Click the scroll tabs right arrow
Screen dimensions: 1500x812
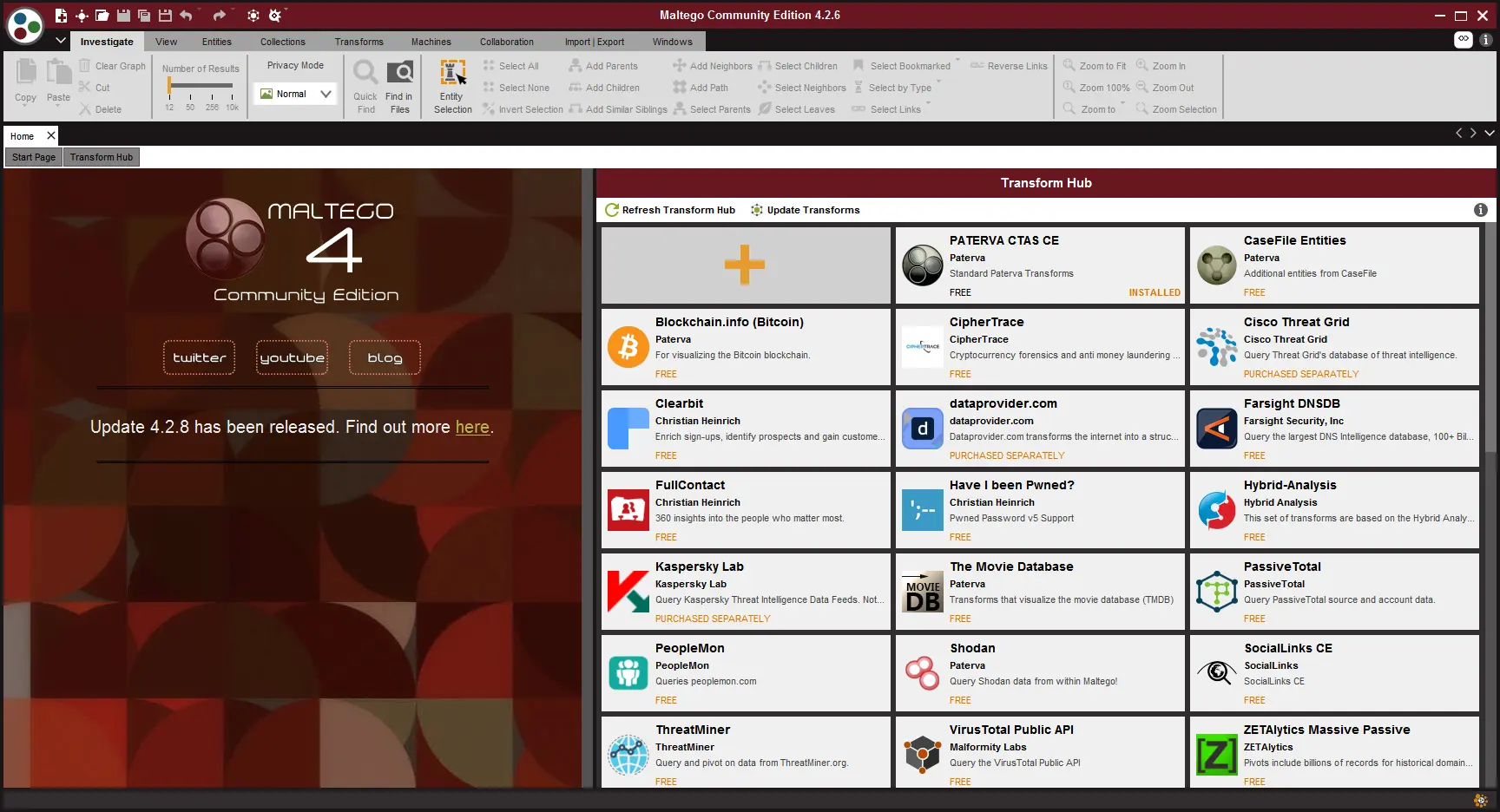coord(1473,134)
